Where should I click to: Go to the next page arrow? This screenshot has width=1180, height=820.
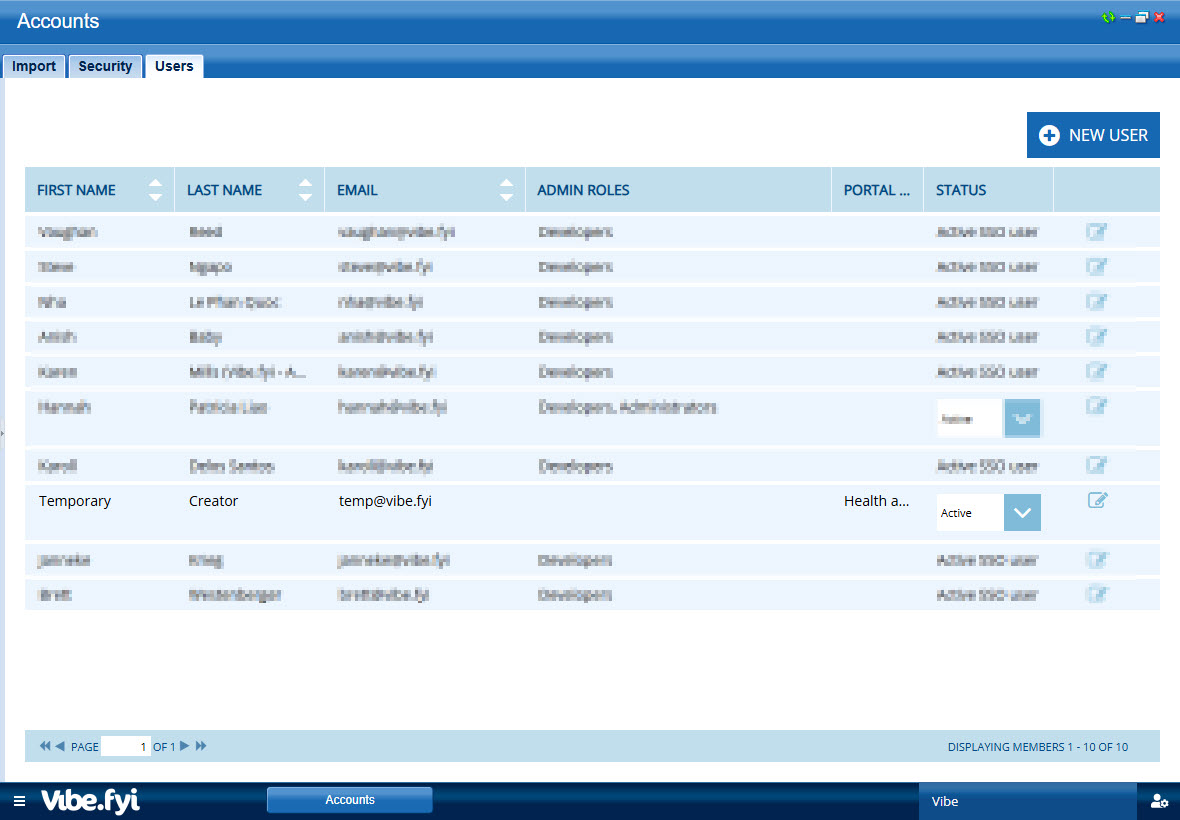184,746
